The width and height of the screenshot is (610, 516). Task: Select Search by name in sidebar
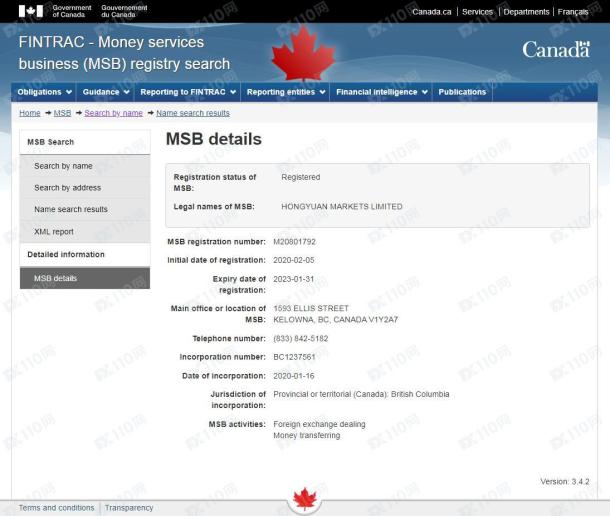[85, 166]
